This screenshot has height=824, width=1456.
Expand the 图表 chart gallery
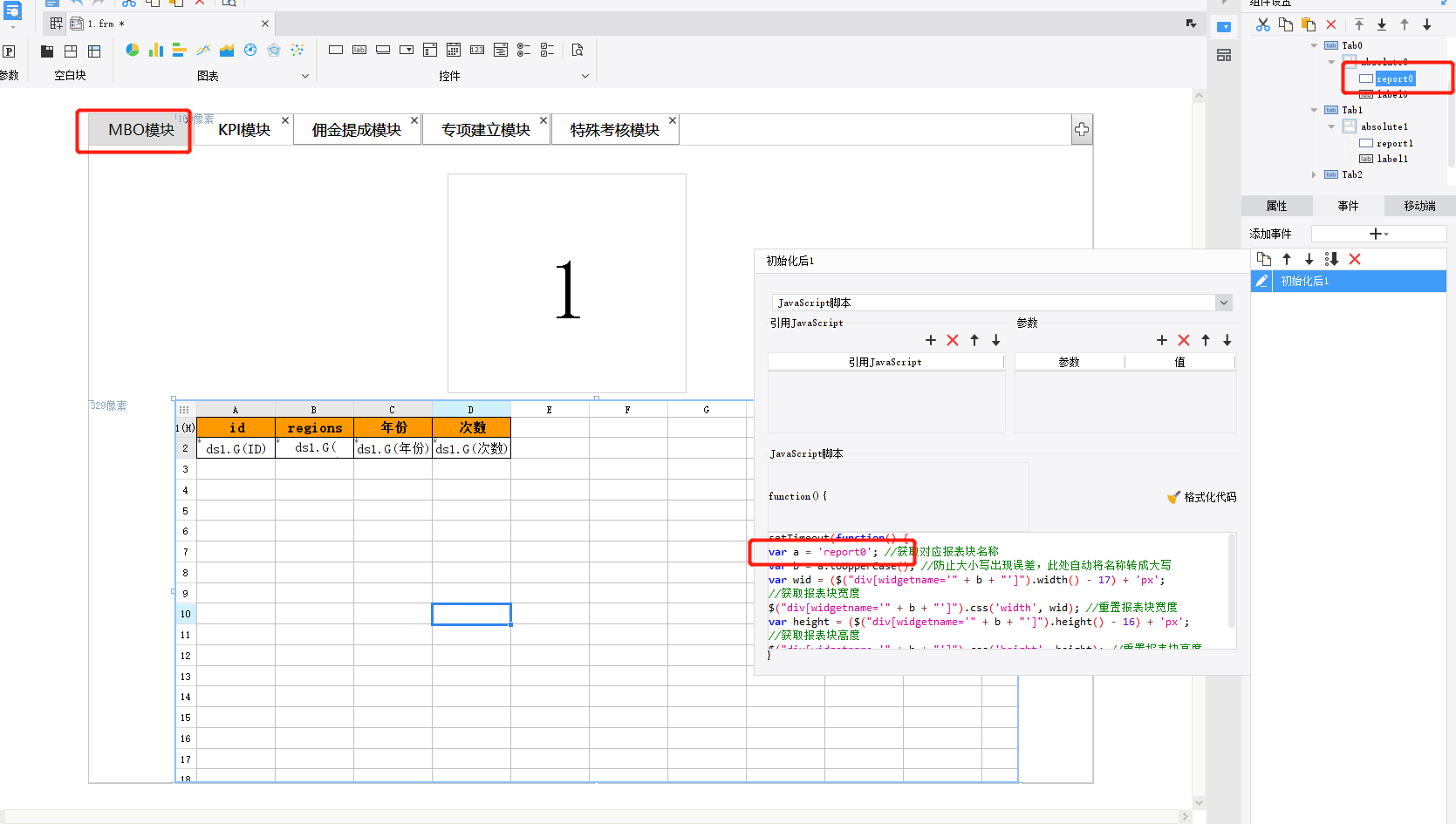(x=305, y=76)
